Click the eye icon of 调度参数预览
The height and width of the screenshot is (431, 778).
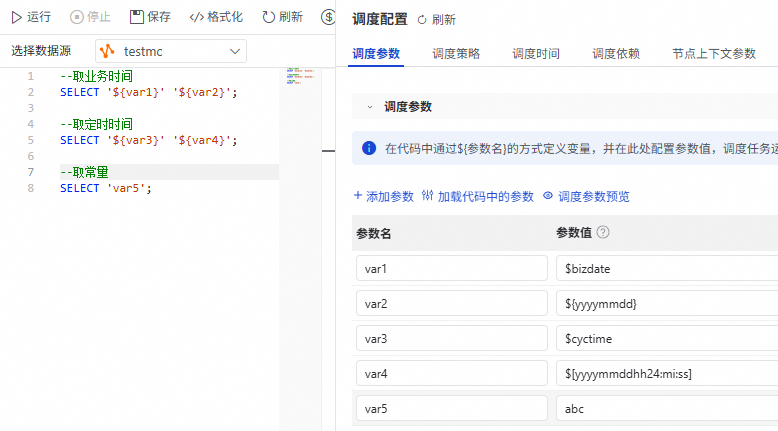(x=548, y=195)
